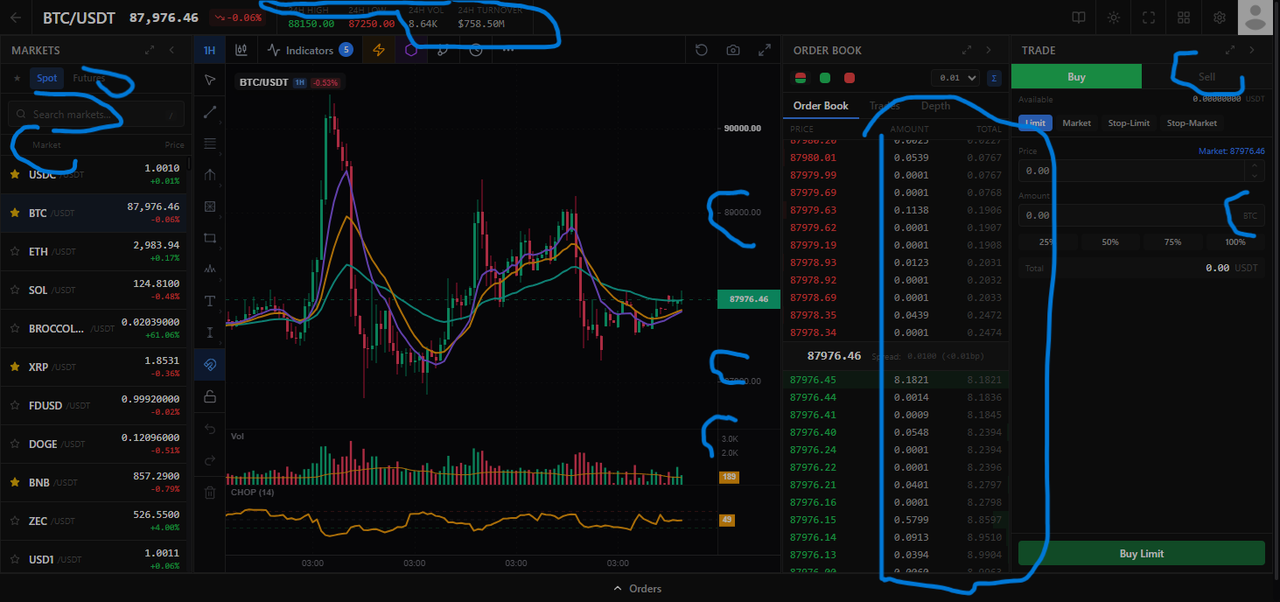This screenshot has height=602, width=1280.
Task: Toggle the sigma cumulative total button
Action: tap(994, 78)
